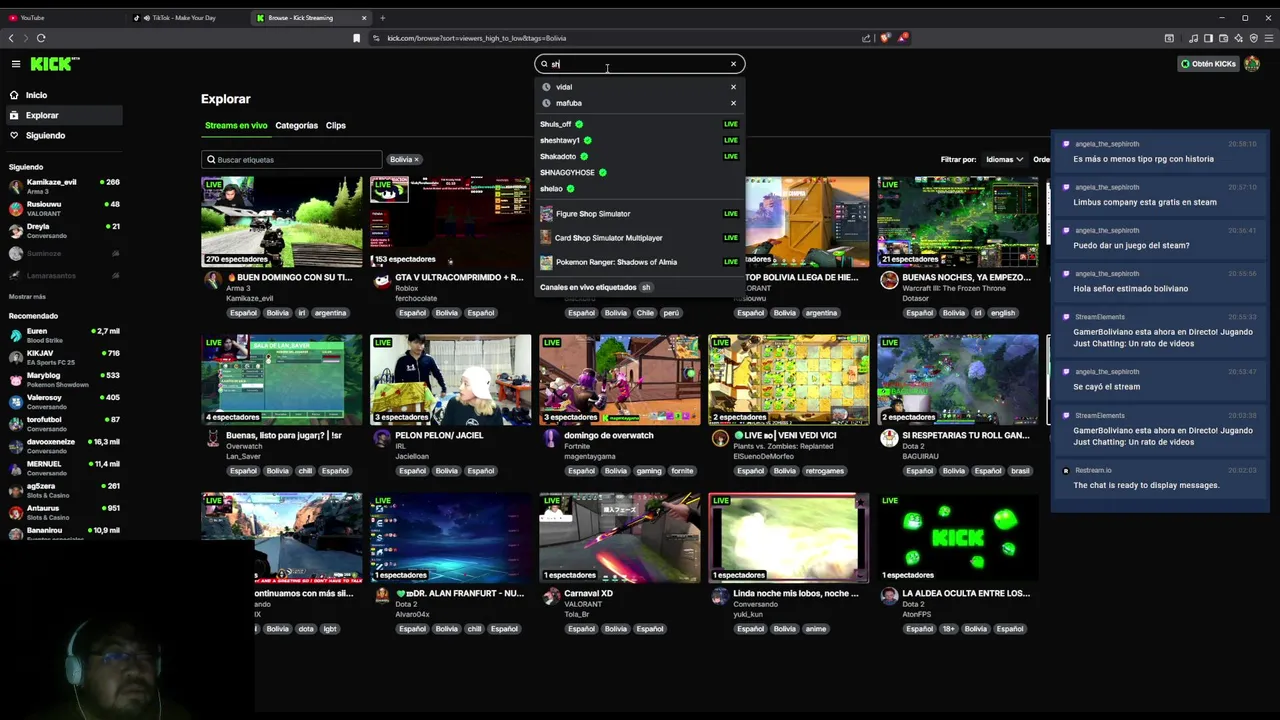Screen dimensions: 1280x720
Task: Open a new browser tab
Action: click(x=382, y=18)
